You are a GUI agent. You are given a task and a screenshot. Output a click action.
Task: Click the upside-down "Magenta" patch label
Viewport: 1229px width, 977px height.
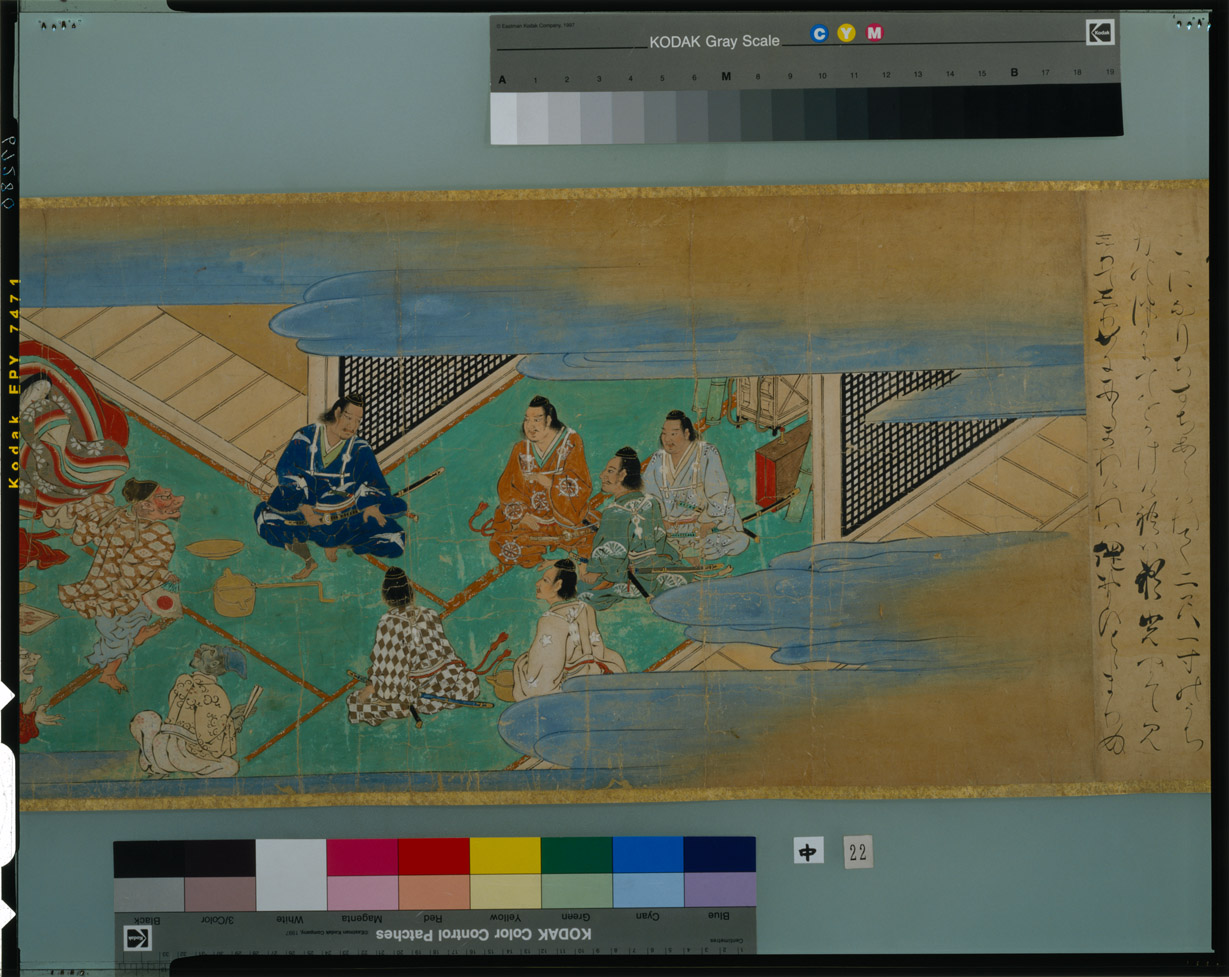(361, 918)
